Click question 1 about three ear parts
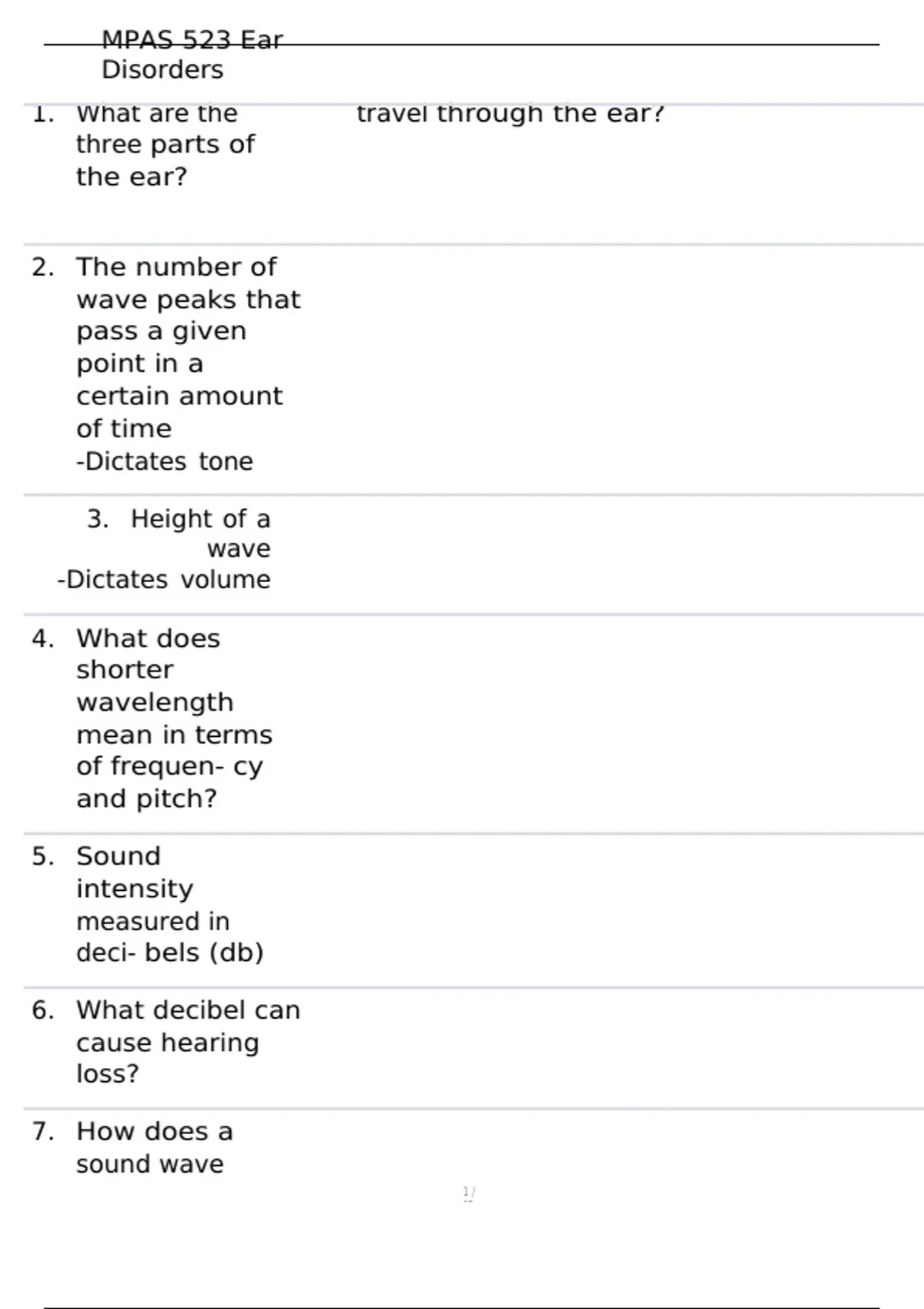924x1309 pixels. [x=165, y=145]
